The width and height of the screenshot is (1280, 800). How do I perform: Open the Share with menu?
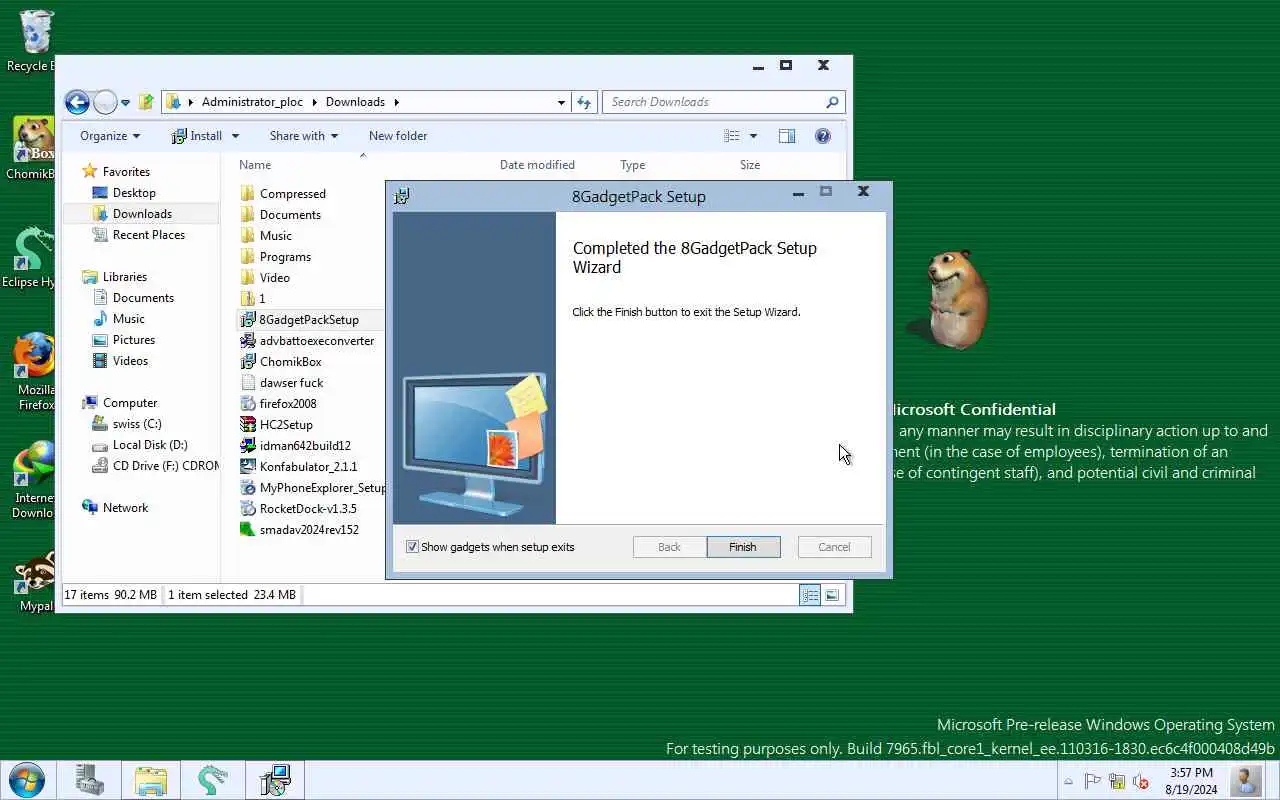303,136
